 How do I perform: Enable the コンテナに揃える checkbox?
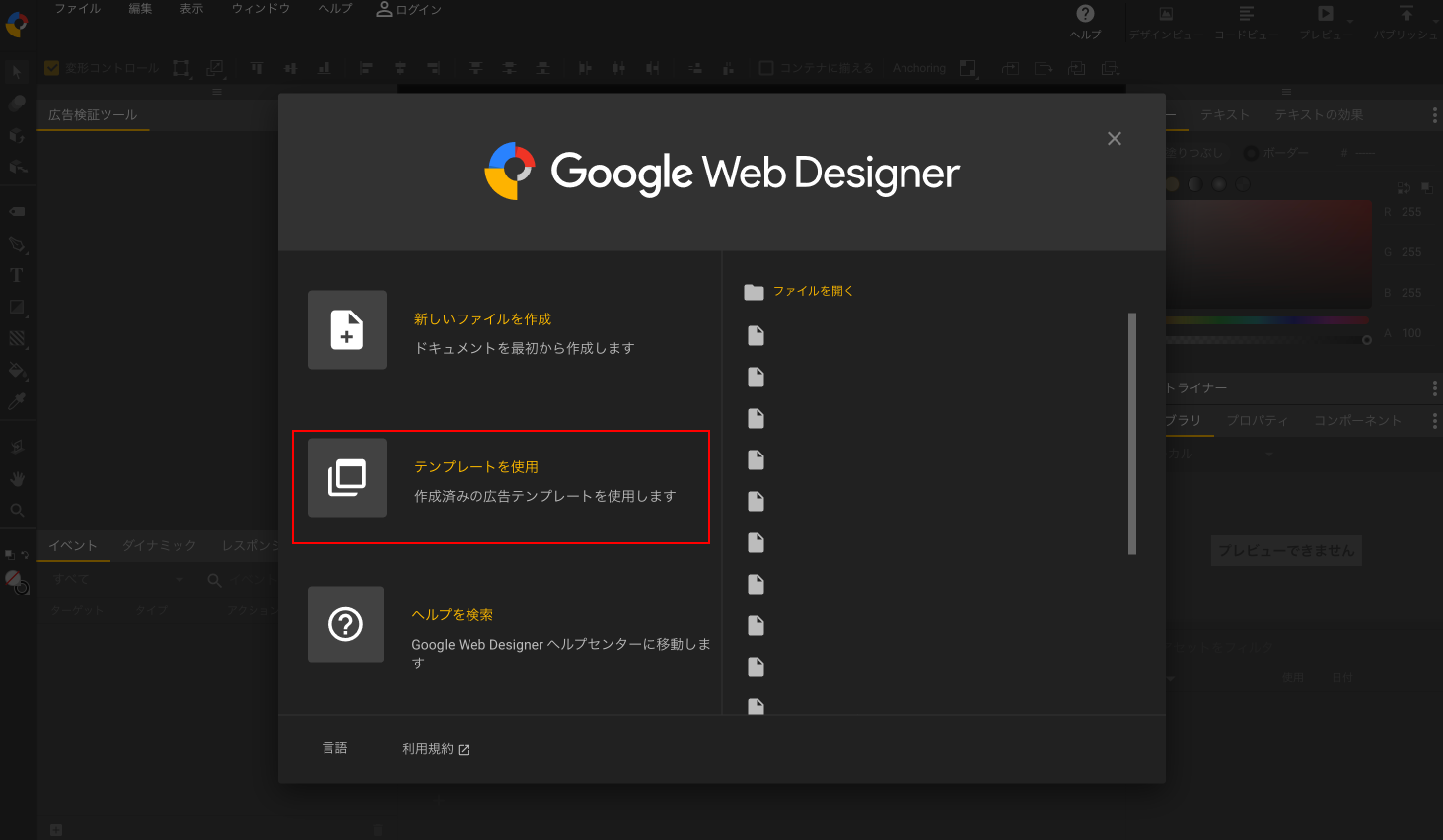coord(766,68)
